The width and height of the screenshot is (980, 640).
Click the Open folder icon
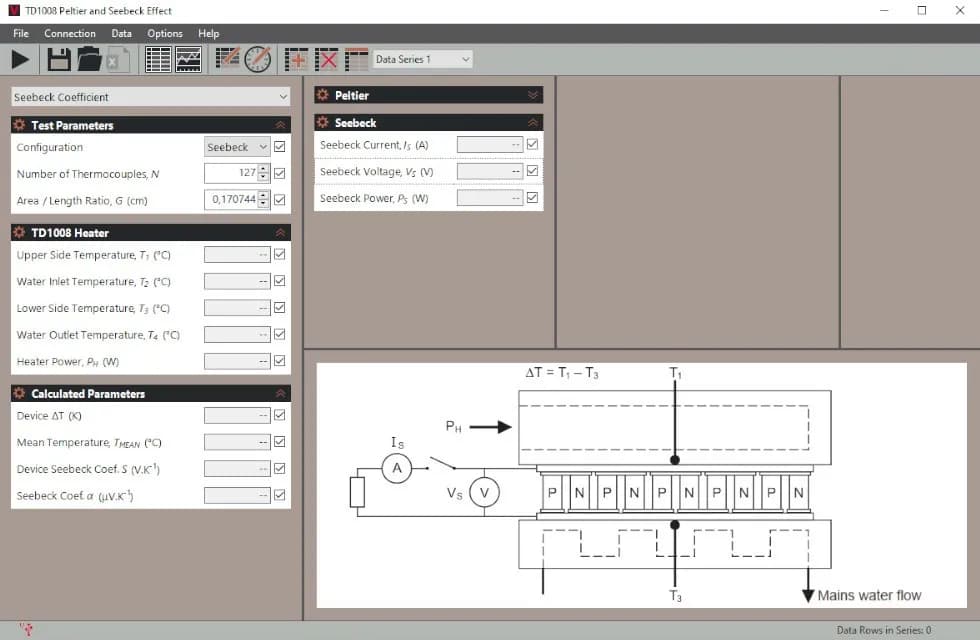90,60
